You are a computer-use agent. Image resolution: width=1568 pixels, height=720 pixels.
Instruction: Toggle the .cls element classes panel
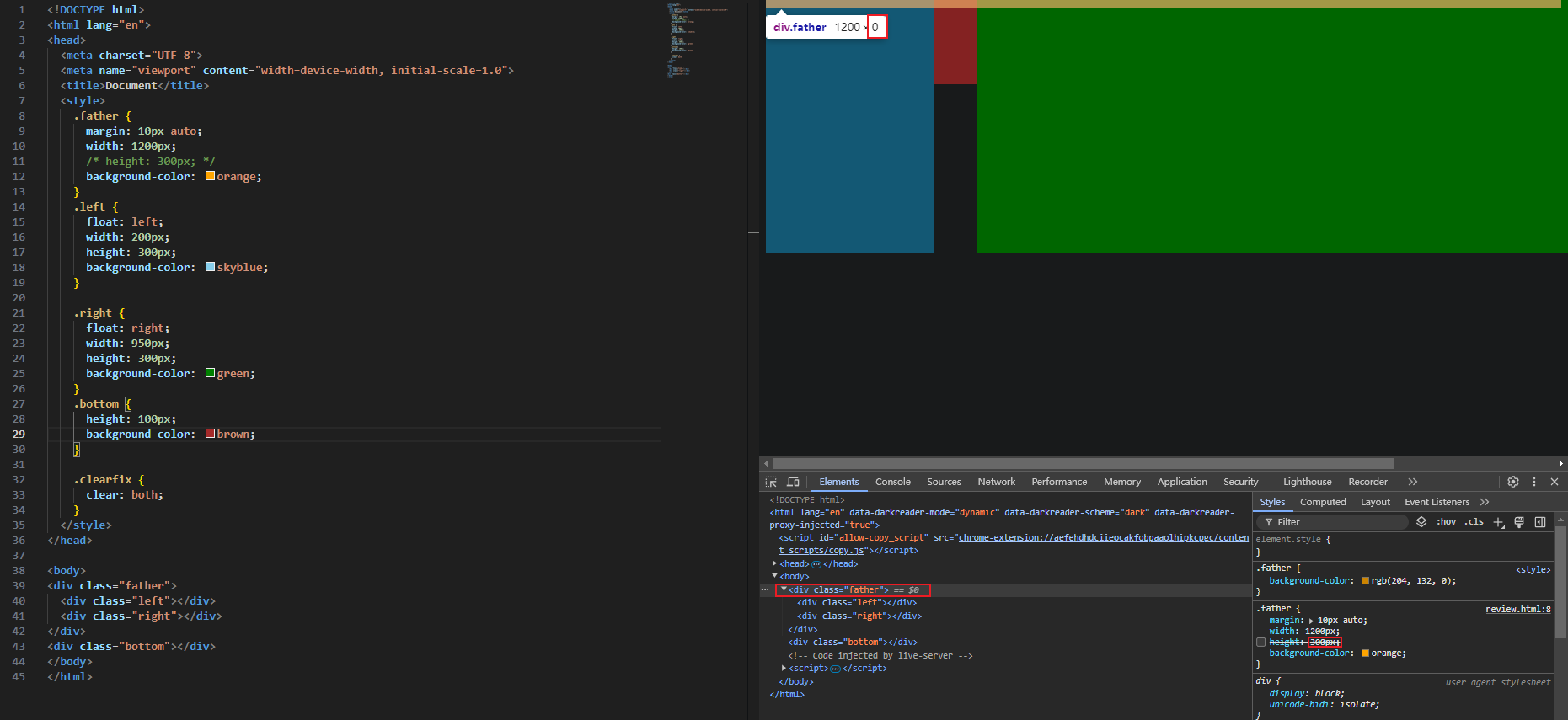(x=1474, y=522)
